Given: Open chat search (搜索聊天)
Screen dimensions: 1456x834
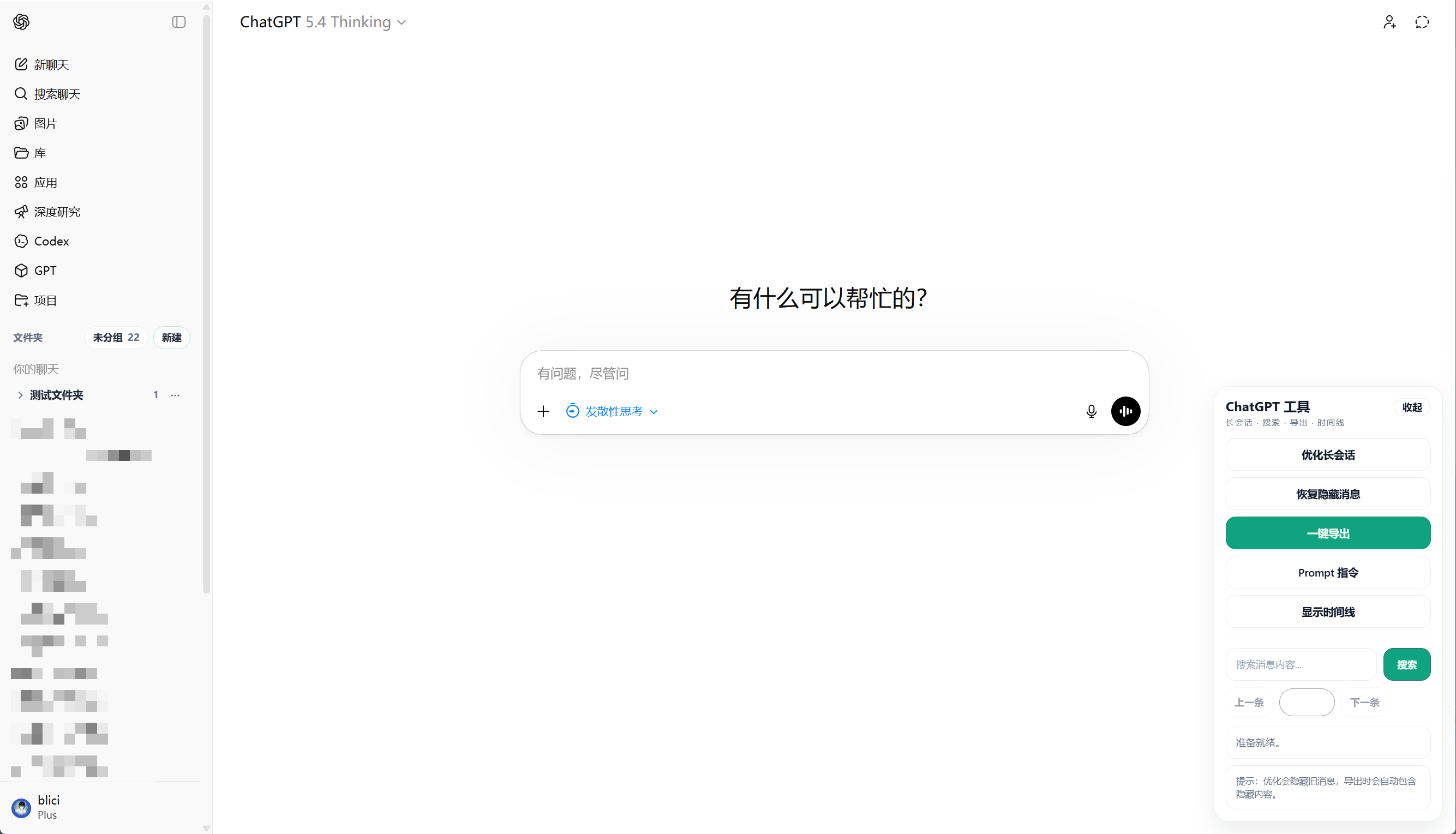Looking at the screenshot, I should [57, 93].
